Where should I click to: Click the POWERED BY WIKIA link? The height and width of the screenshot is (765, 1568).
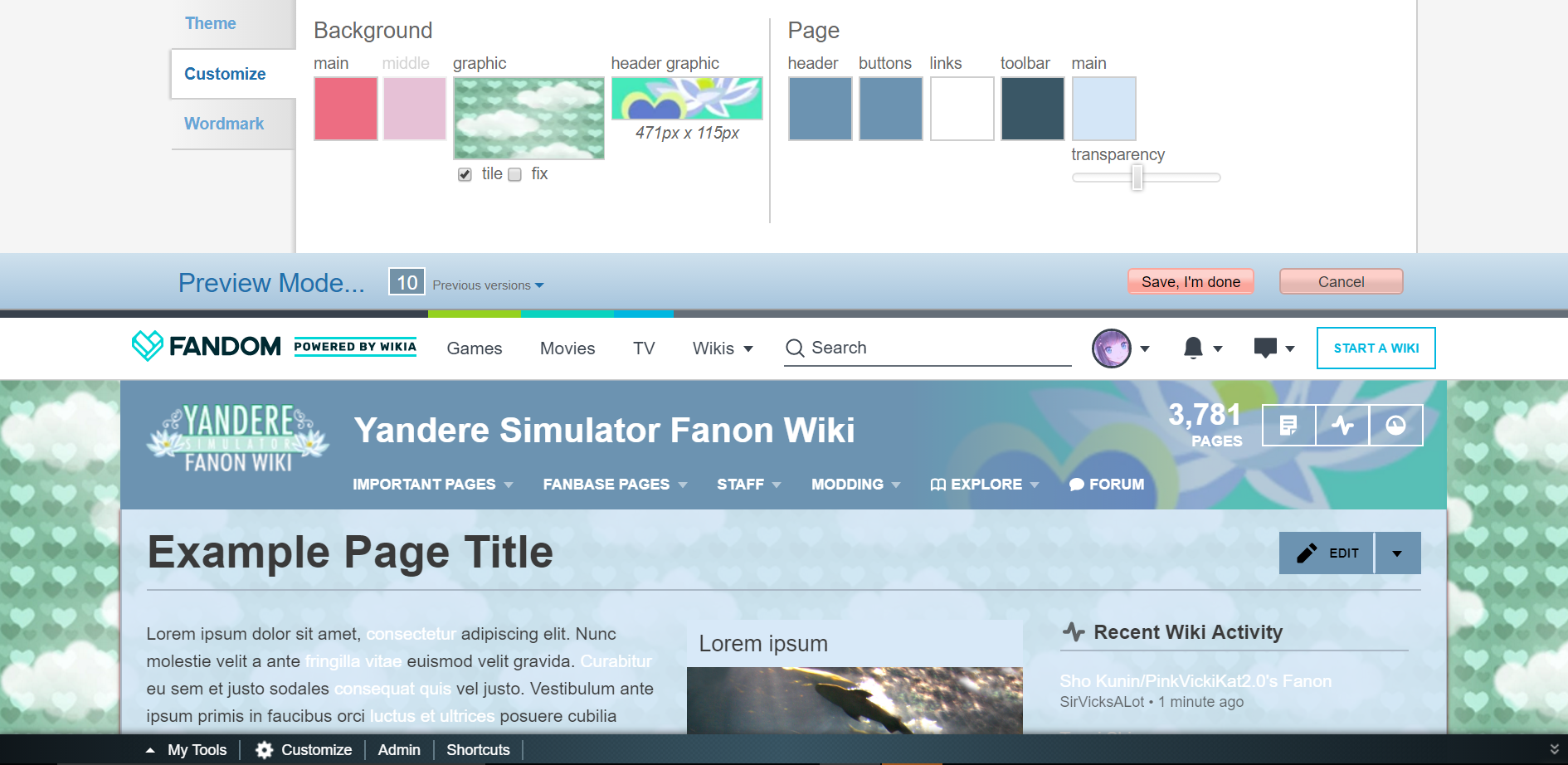[x=355, y=347]
